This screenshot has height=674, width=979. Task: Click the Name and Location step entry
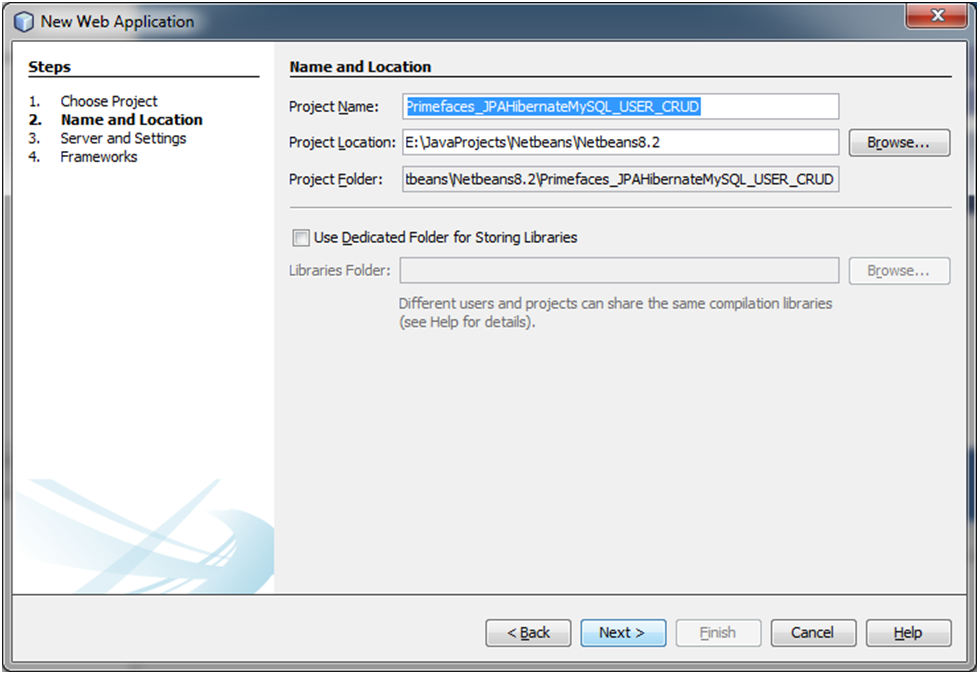point(130,119)
